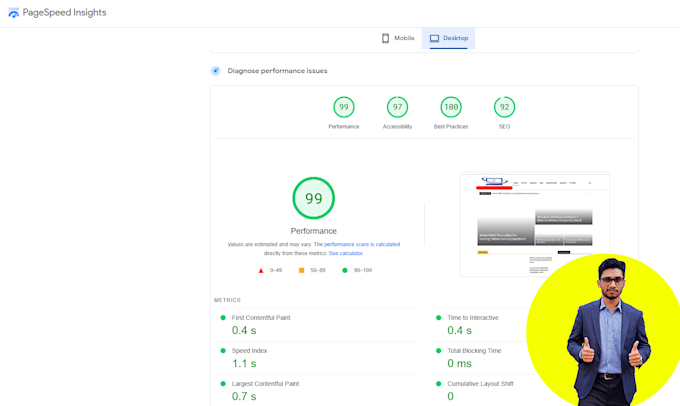Viewport: 680px width, 406px height.
Task: Click the green circle 90–100 legend icon
Action: pyautogui.click(x=345, y=270)
